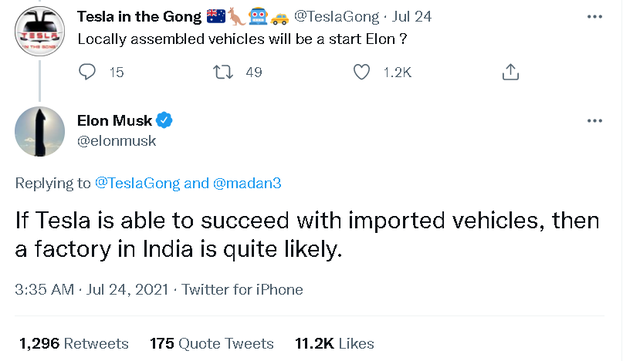Visit the @TeslaGong handle in header
The height and width of the screenshot is (361, 640).
pyautogui.click(x=336, y=17)
